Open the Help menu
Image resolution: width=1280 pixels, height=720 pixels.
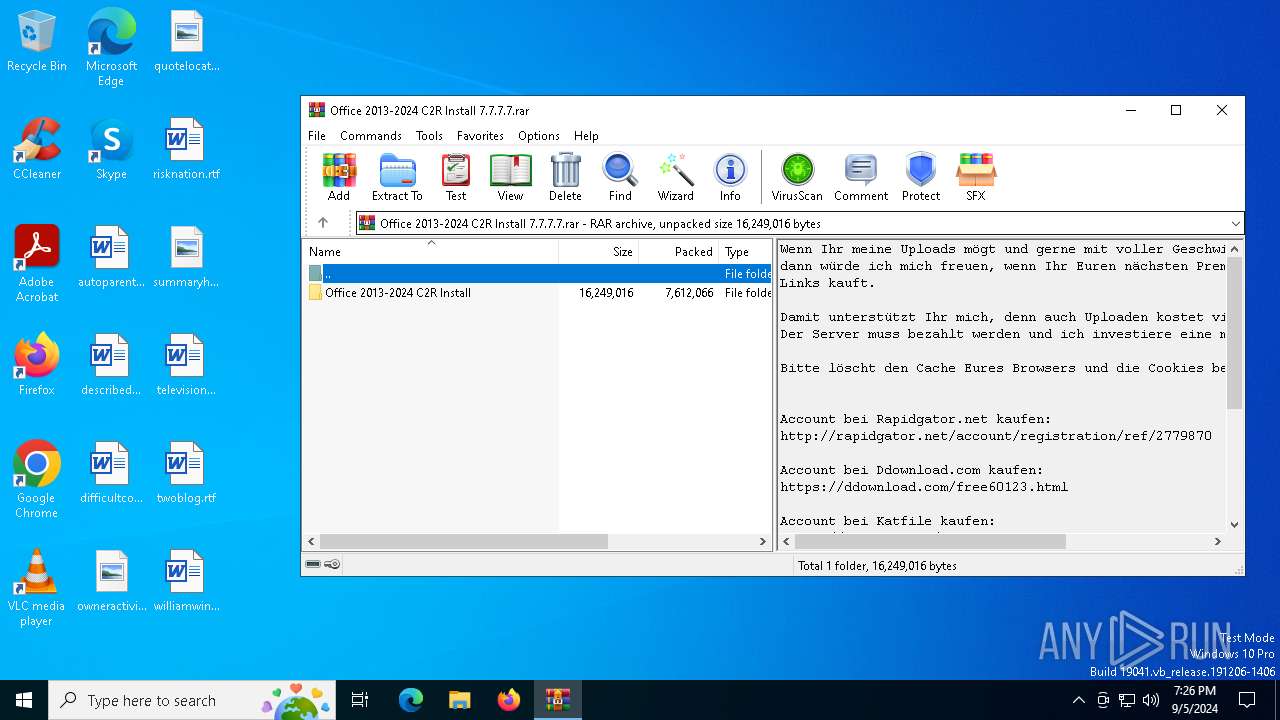[586, 136]
